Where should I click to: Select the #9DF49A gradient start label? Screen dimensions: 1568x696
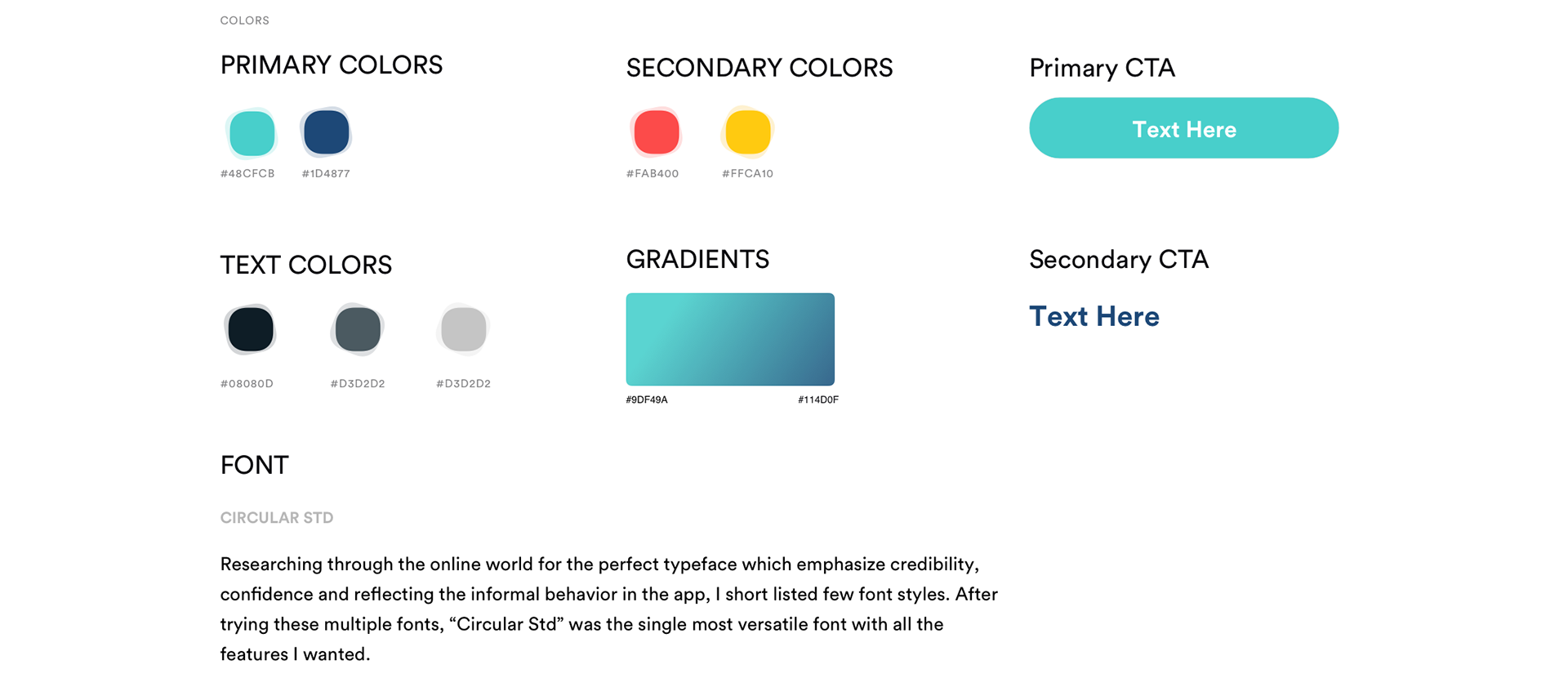(x=647, y=399)
